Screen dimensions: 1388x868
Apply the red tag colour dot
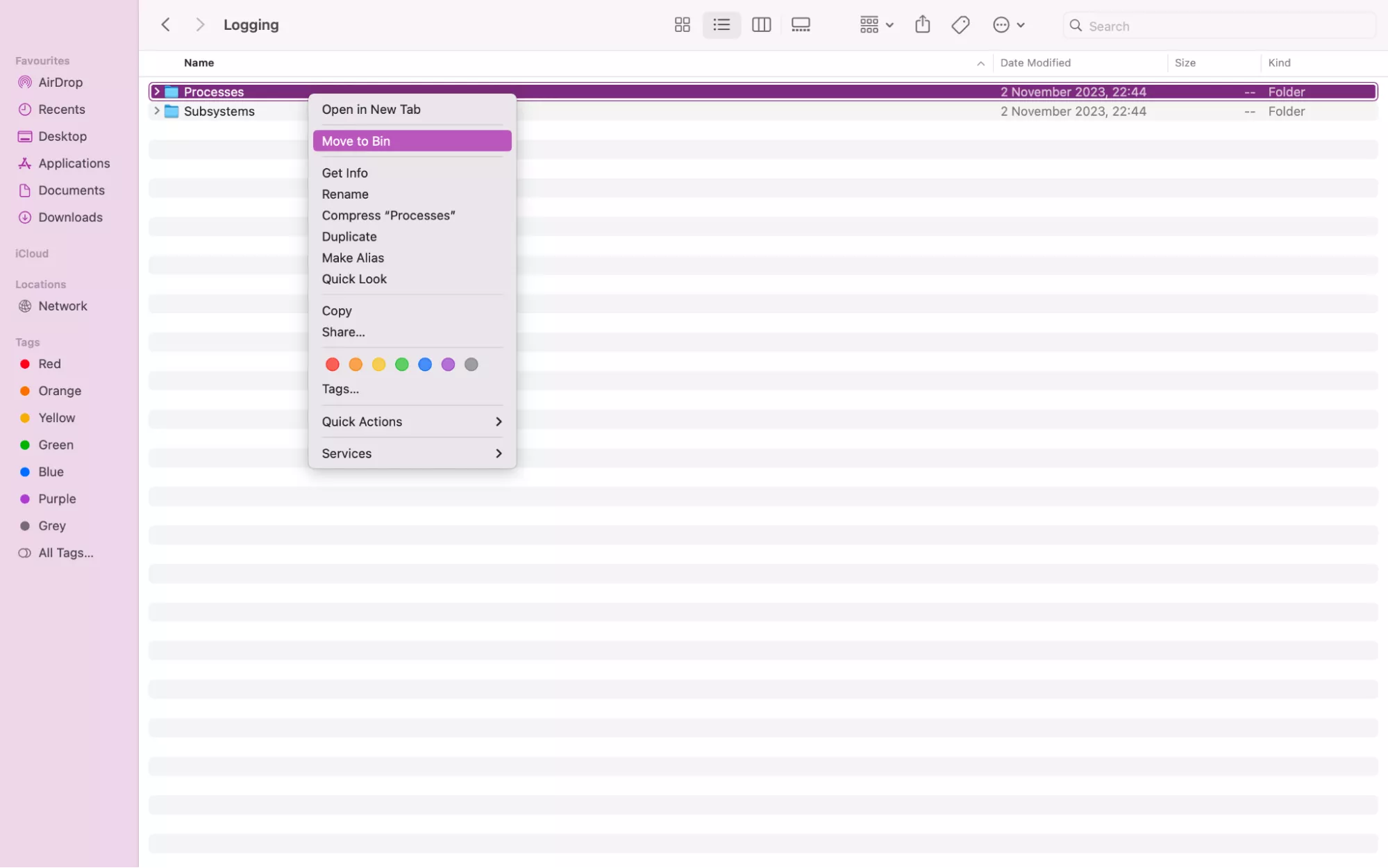coord(333,365)
